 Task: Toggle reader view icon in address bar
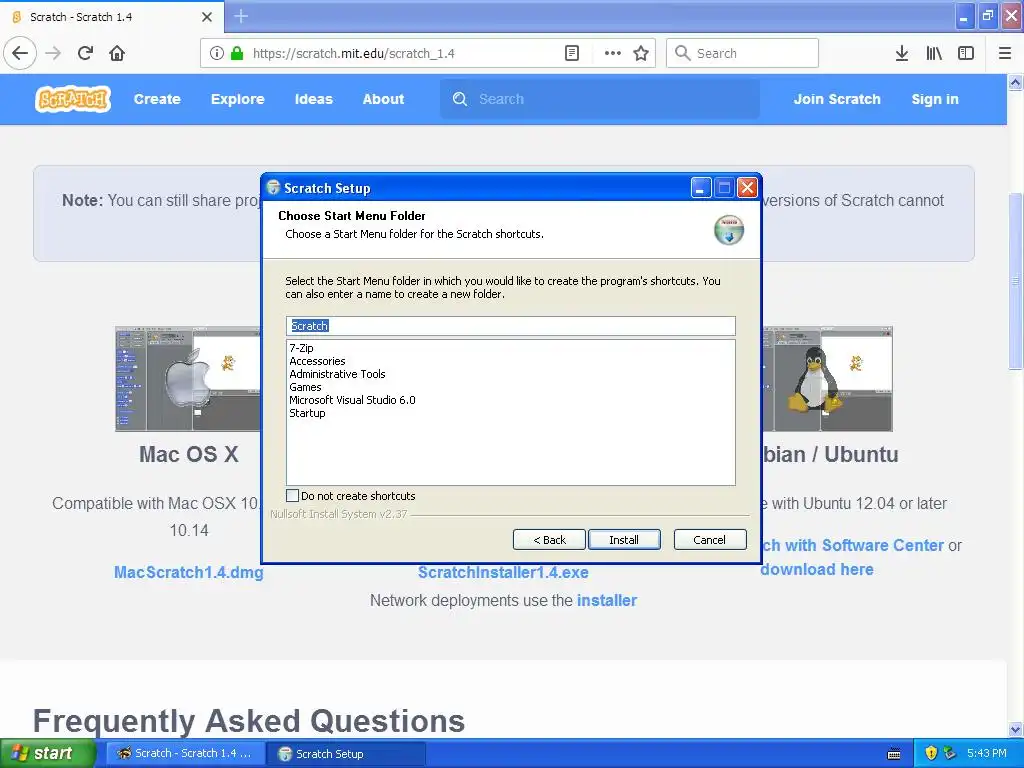coord(571,53)
